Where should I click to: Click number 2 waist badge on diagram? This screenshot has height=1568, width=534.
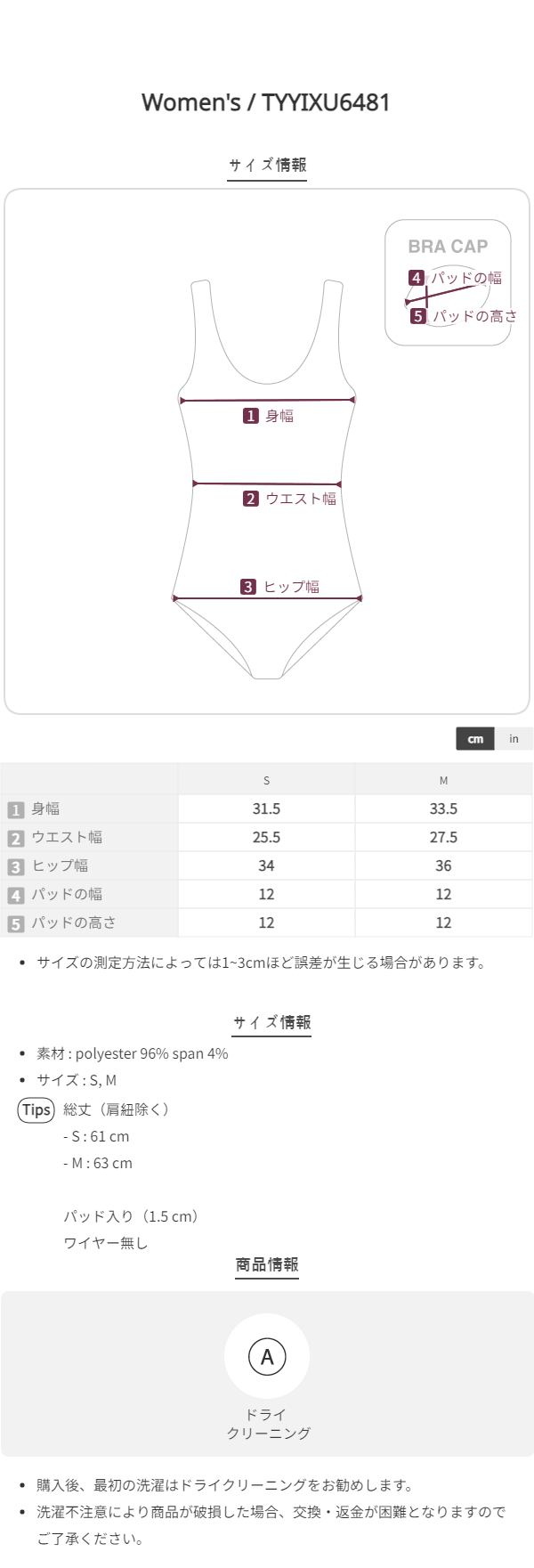[x=251, y=499]
